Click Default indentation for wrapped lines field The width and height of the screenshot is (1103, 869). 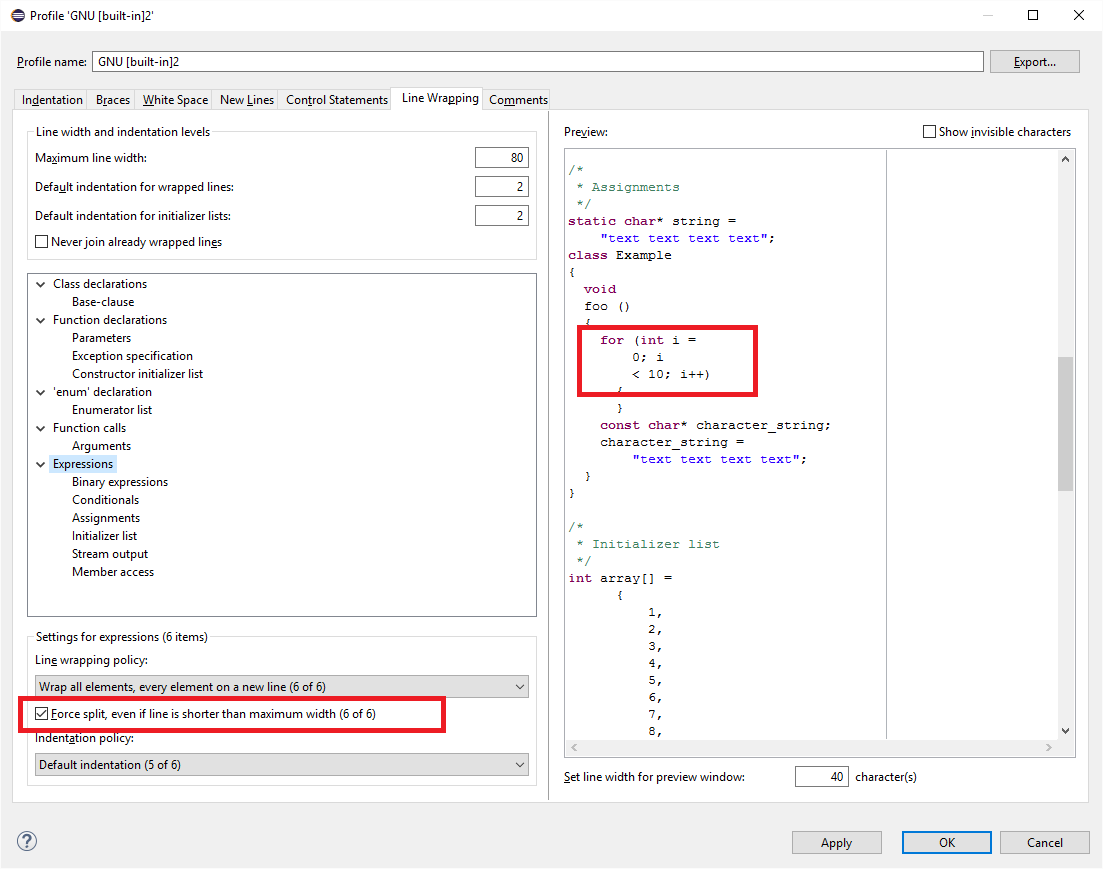coord(502,186)
